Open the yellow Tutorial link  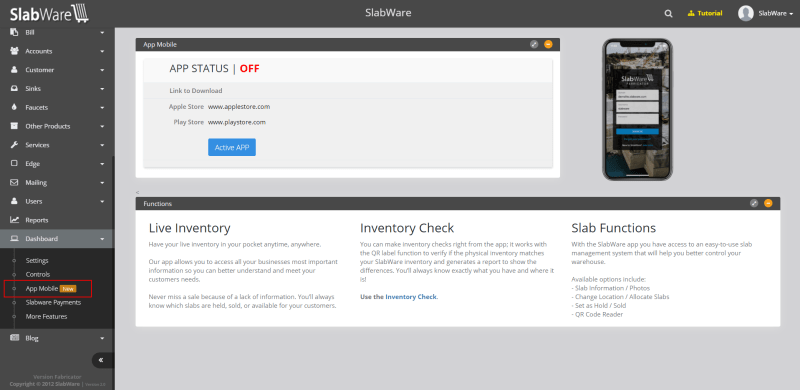[705, 13]
